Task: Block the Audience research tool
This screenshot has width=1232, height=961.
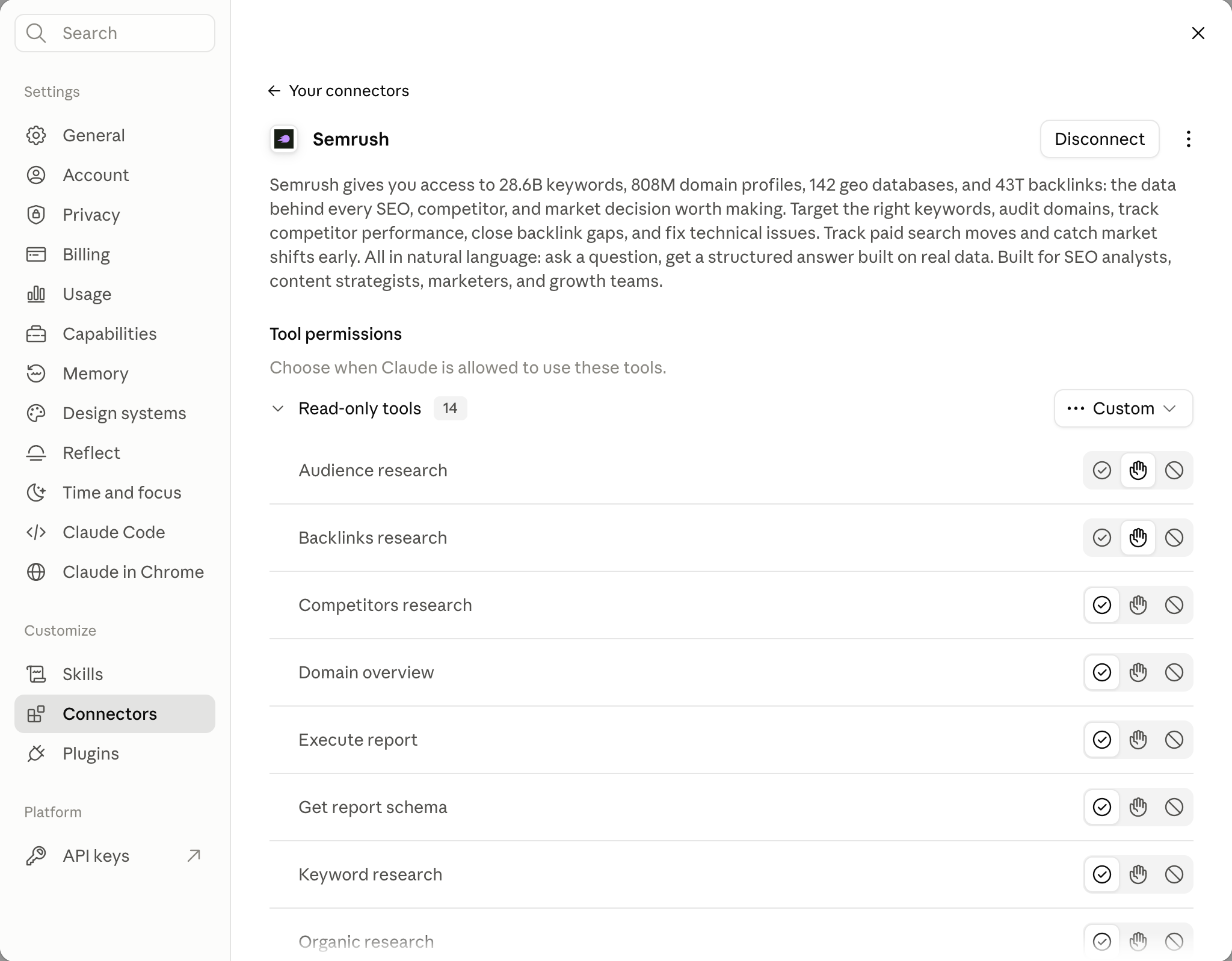Action: point(1174,470)
